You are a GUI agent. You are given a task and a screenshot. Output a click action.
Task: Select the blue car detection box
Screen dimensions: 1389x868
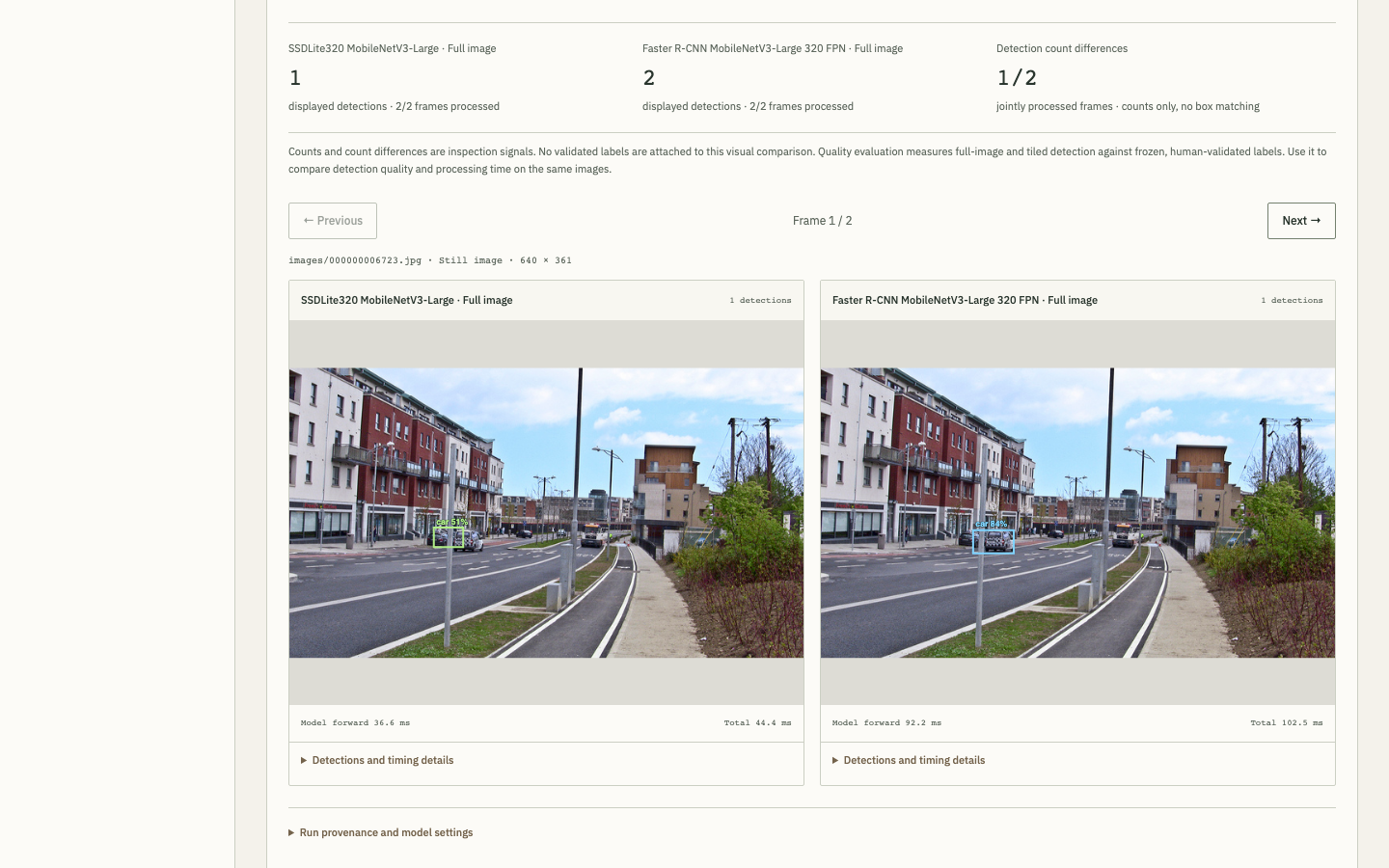pyautogui.click(x=993, y=541)
